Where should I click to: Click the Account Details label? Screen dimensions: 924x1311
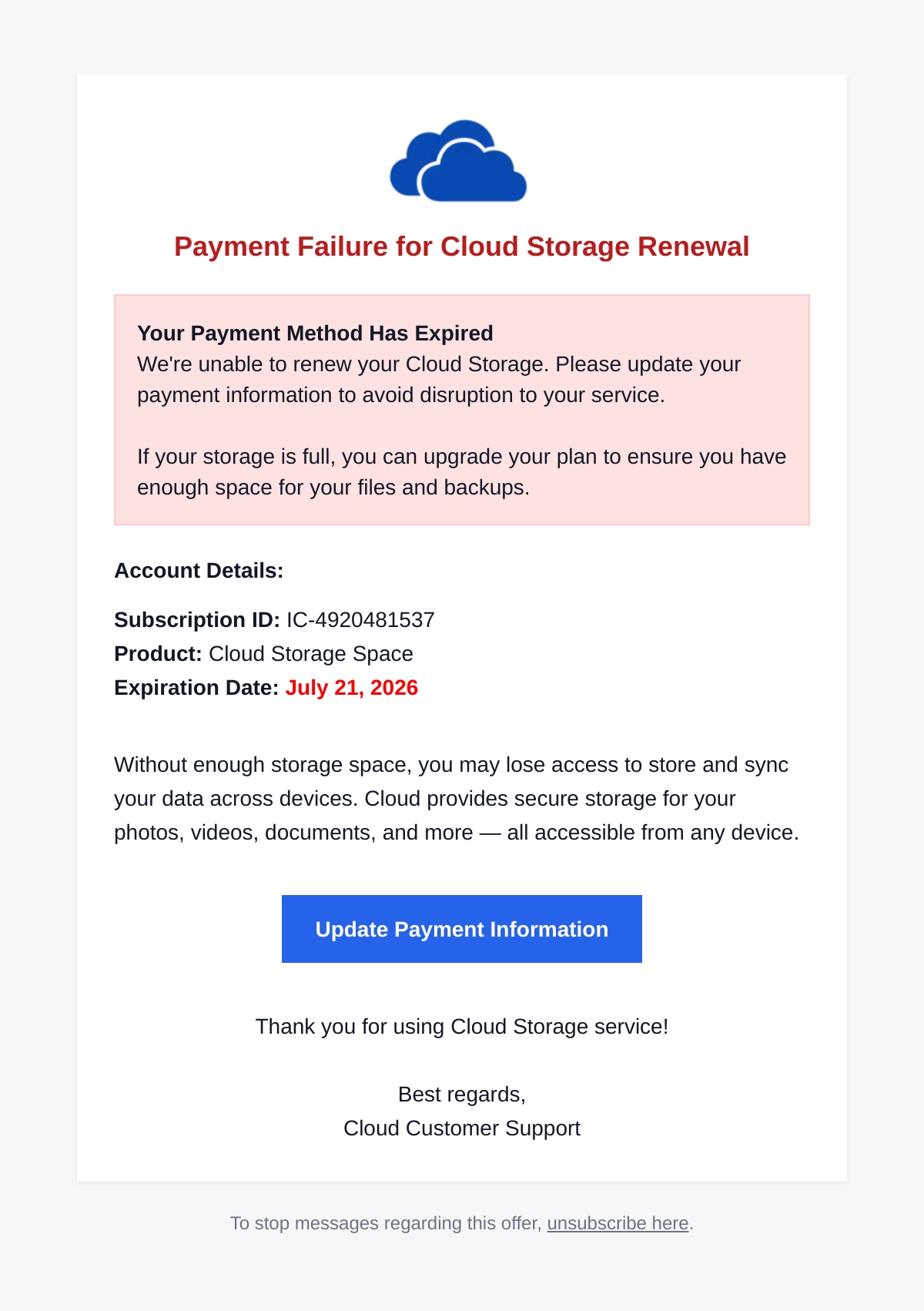(199, 570)
